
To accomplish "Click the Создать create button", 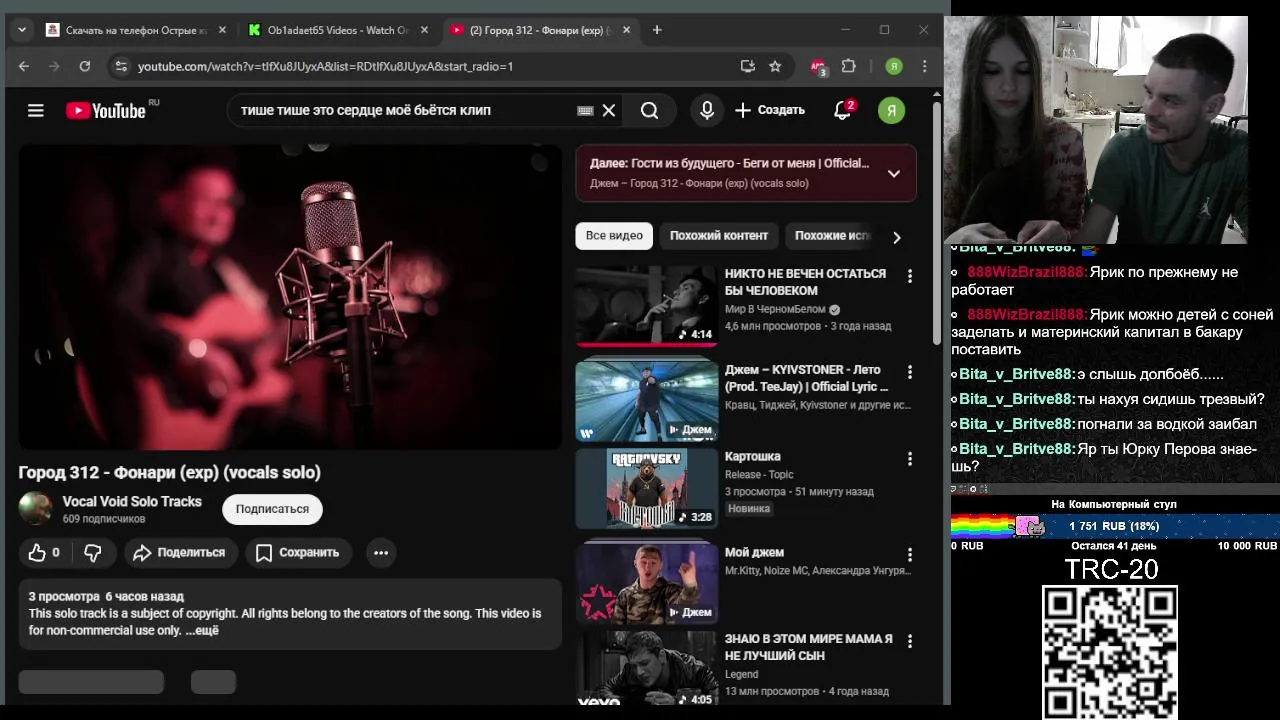I will (770, 110).
